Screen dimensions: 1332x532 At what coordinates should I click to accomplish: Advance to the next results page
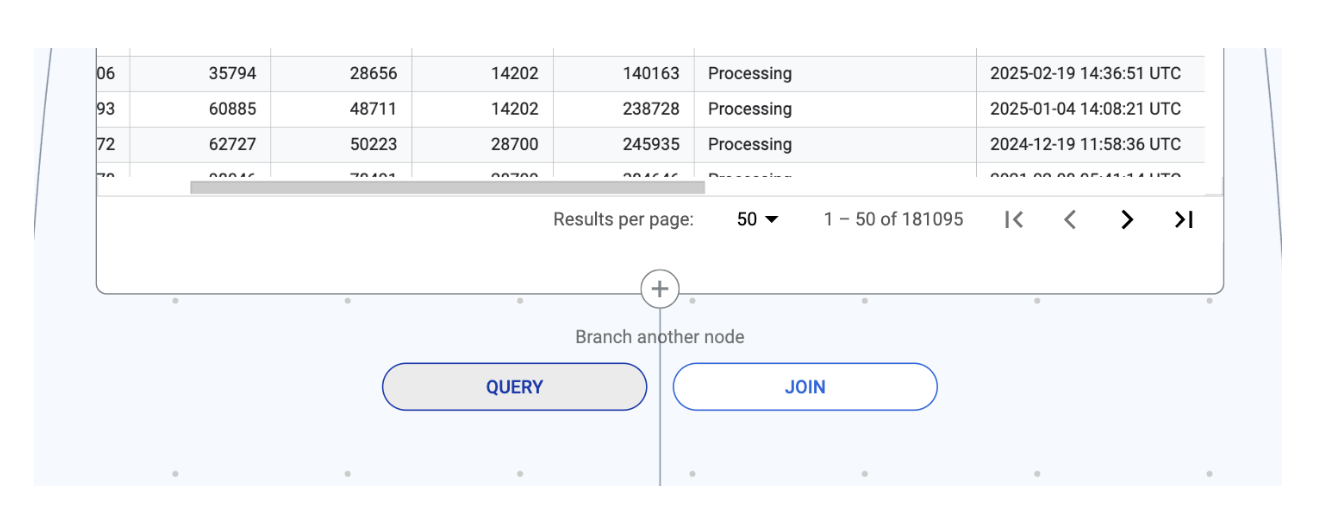(1127, 220)
